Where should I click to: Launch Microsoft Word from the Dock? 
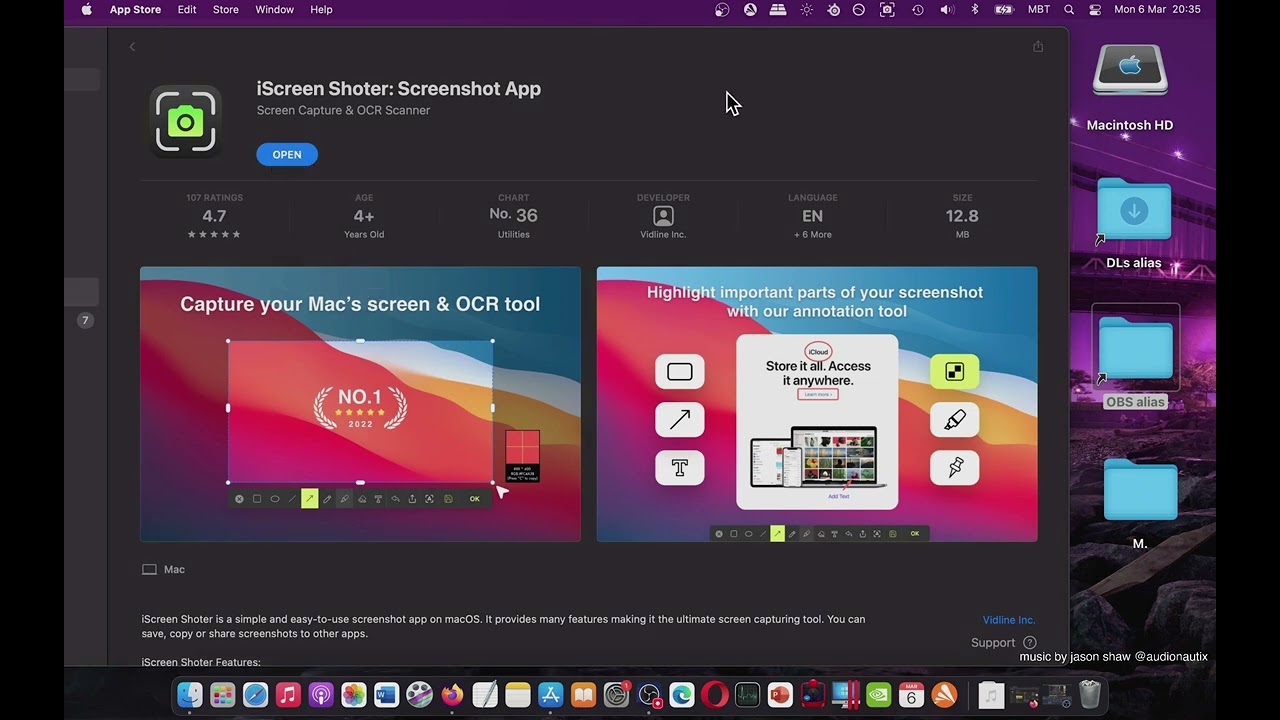click(x=386, y=694)
